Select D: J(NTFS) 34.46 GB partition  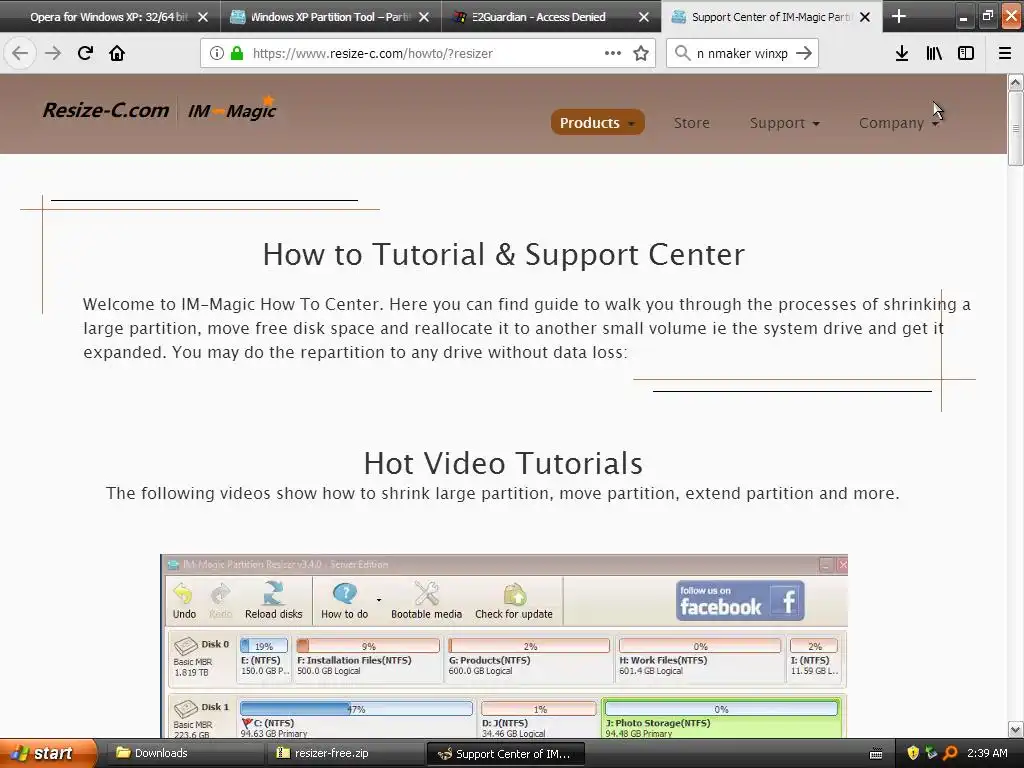tap(539, 718)
